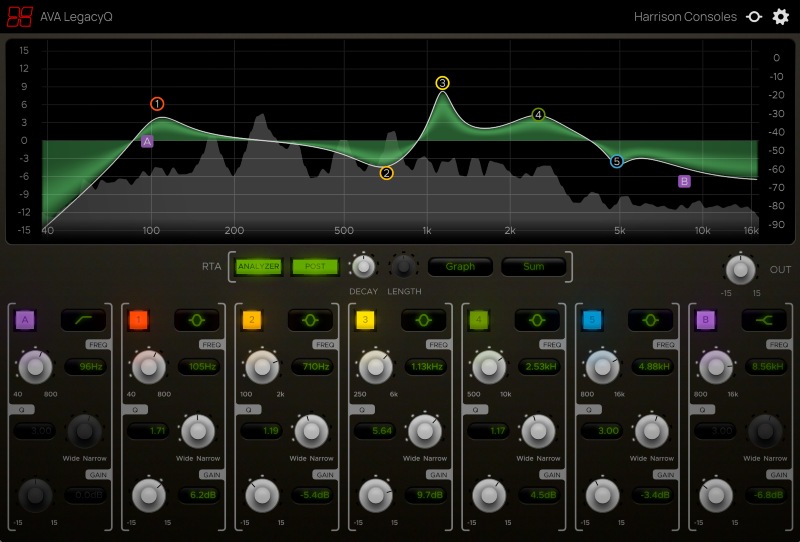
Task: Disable the orange band 1 enable button
Action: click(139, 320)
